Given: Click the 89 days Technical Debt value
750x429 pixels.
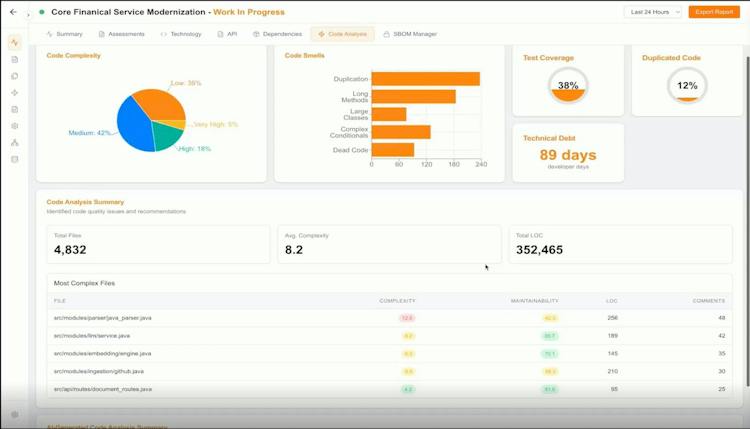Looking at the screenshot, I should pos(568,155).
